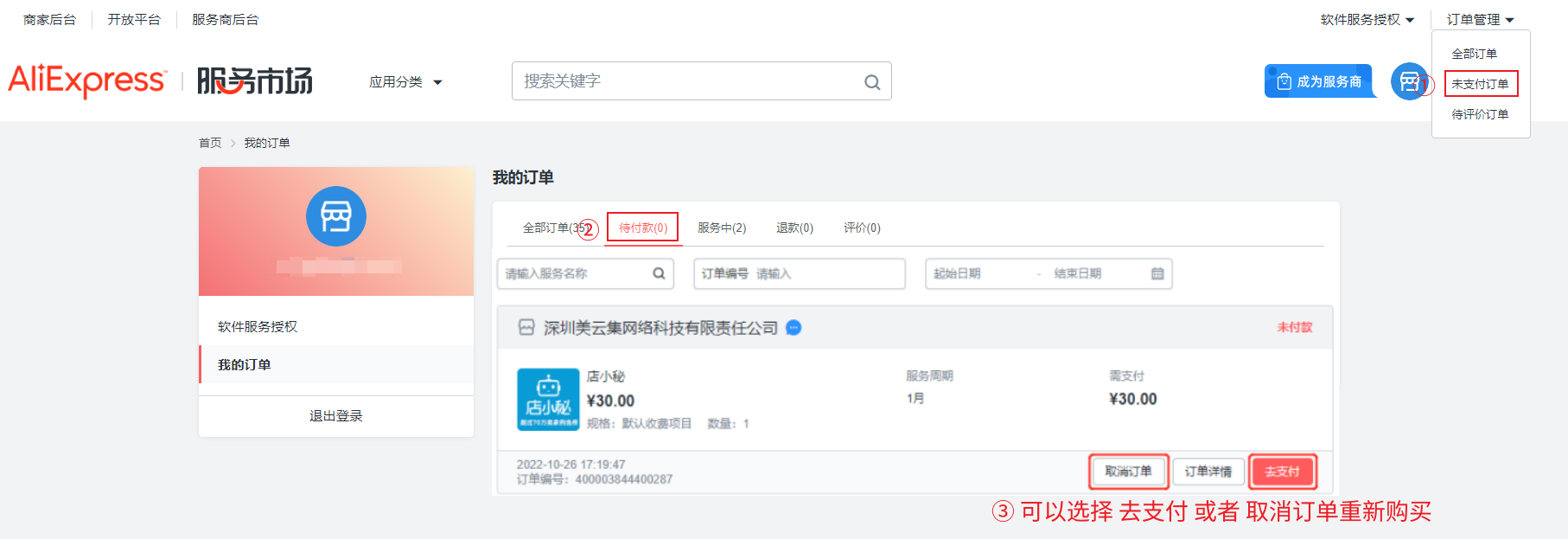Switch to the 待付款(0) tab
1568x539 pixels.
(x=643, y=228)
